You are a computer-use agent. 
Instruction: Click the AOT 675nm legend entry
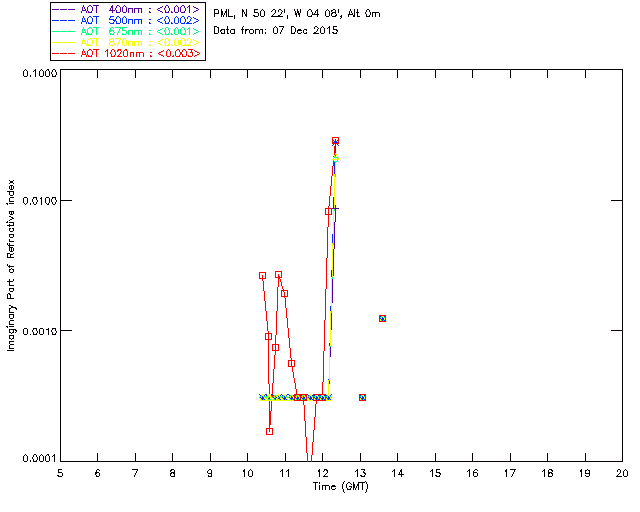click(128, 31)
